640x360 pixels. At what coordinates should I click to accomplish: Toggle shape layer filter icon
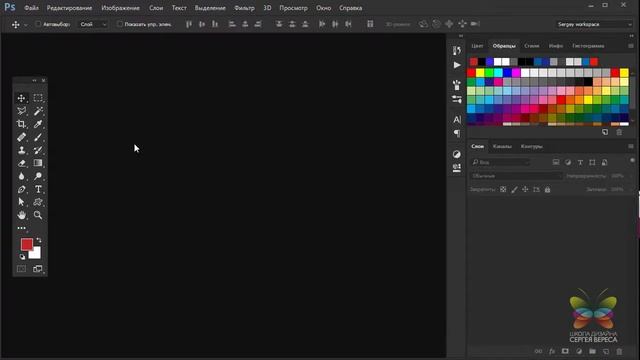pyautogui.click(x=592, y=162)
